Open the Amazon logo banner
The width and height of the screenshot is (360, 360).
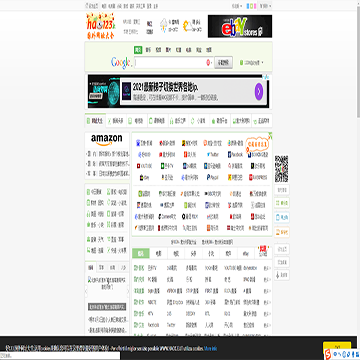(x=107, y=139)
